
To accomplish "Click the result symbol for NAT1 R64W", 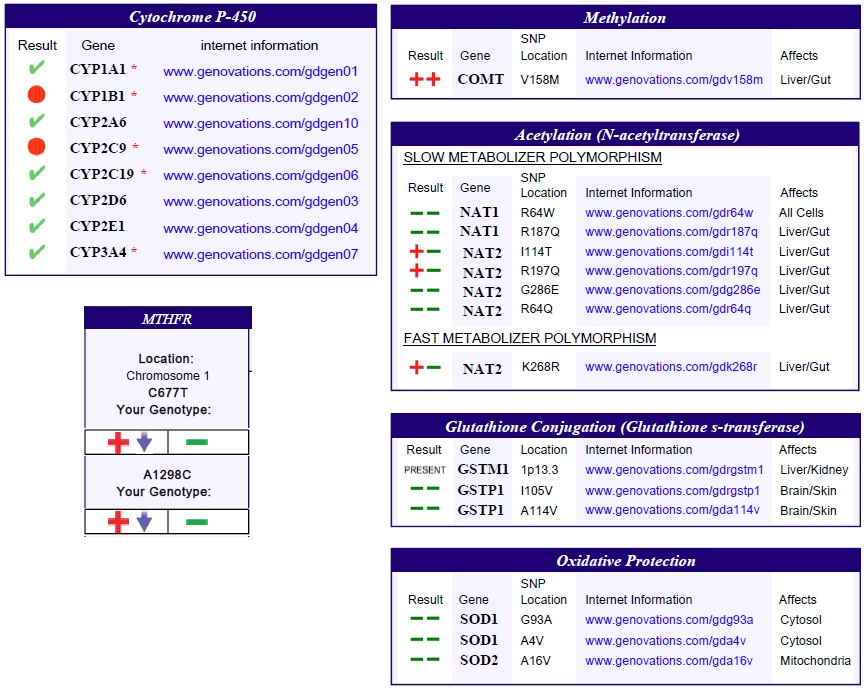I will pyautogui.click(x=425, y=213).
